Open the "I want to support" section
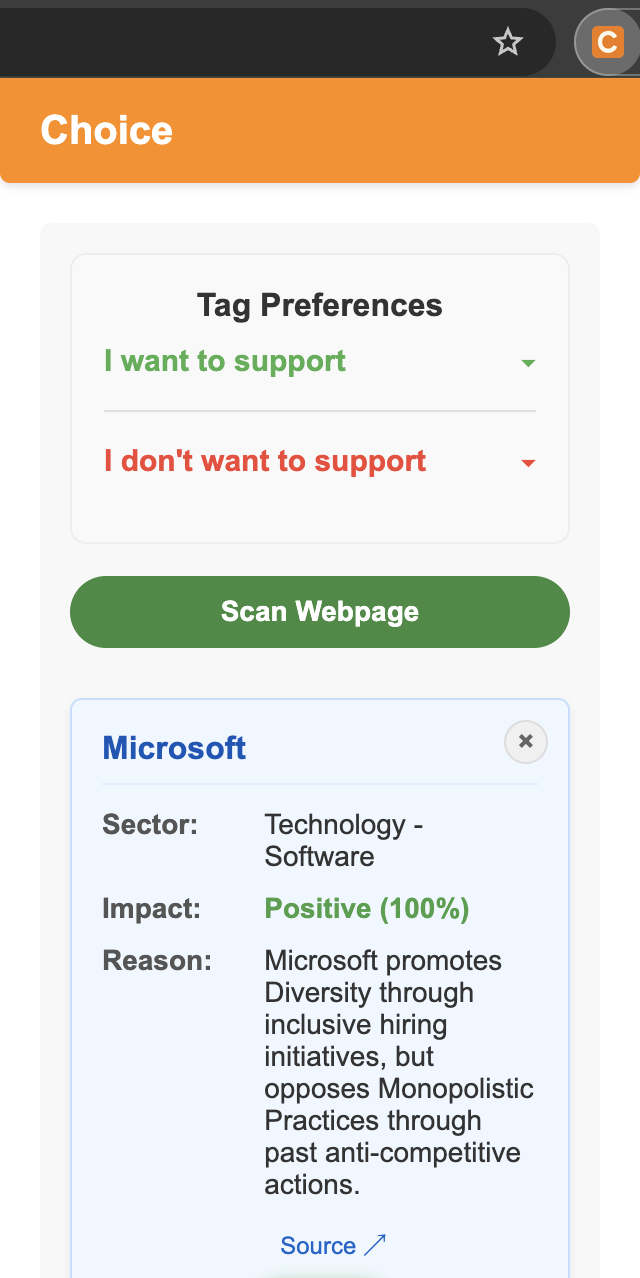The height and width of the screenshot is (1278, 640). [x=225, y=361]
